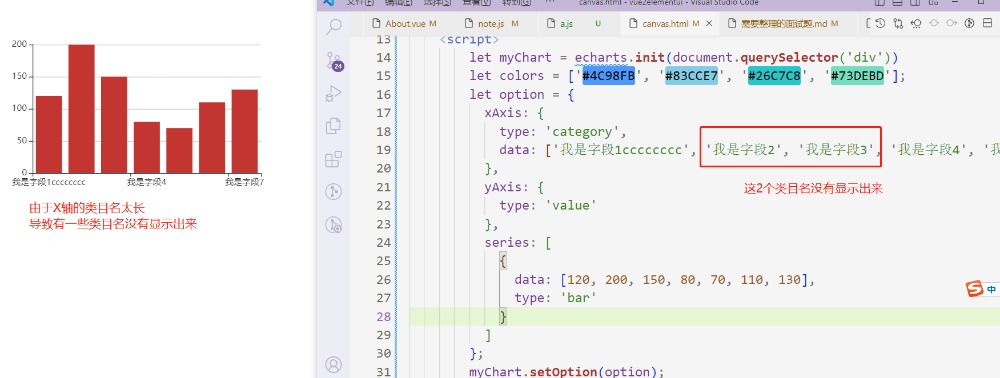Viewport: 1000px width, 378px height.
Task: Switch to the note.js tab
Action: 492,24
